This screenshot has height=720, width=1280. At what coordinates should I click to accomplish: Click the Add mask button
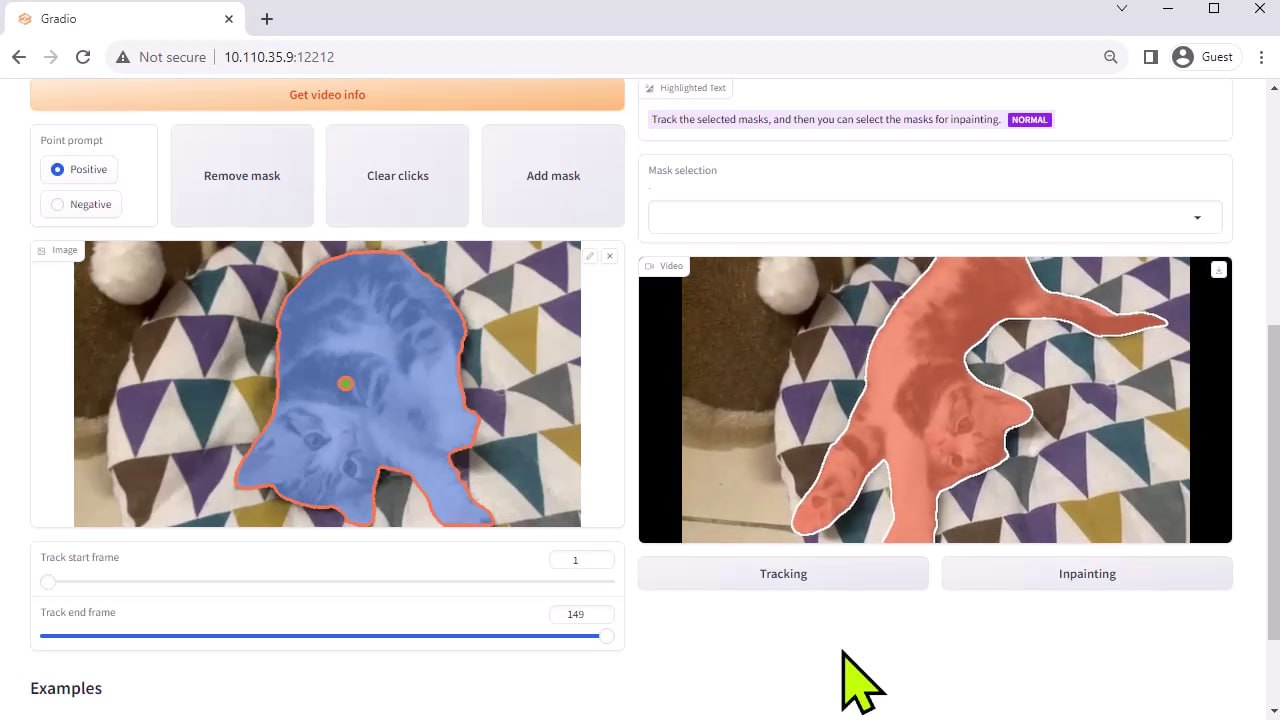click(553, 176)
